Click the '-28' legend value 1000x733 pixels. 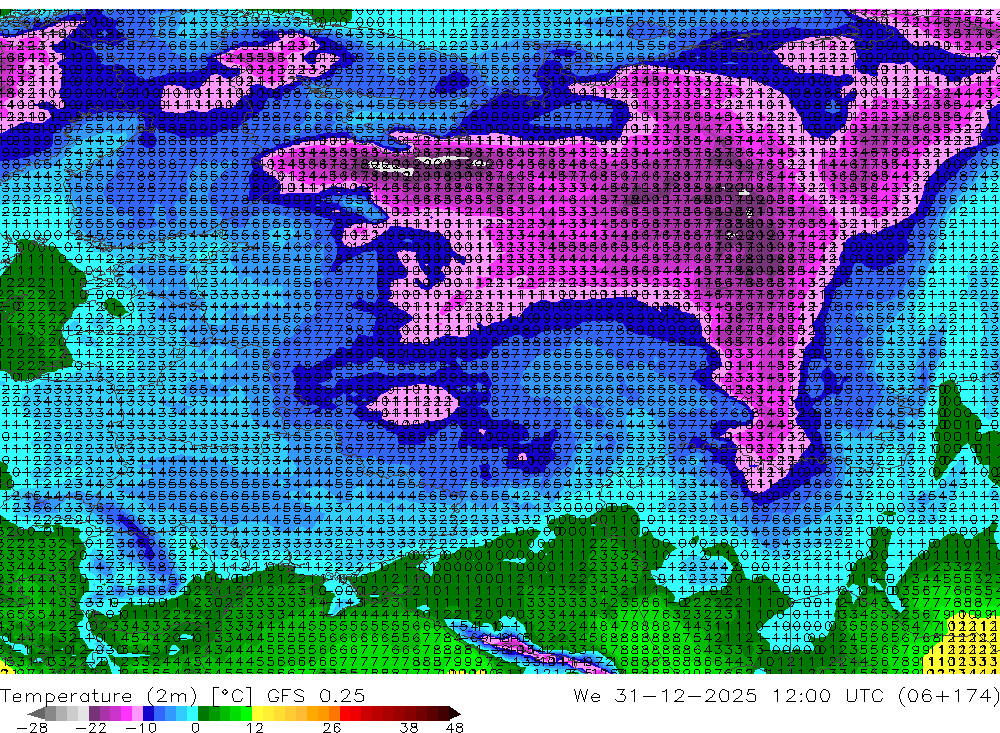coord(32,727)
